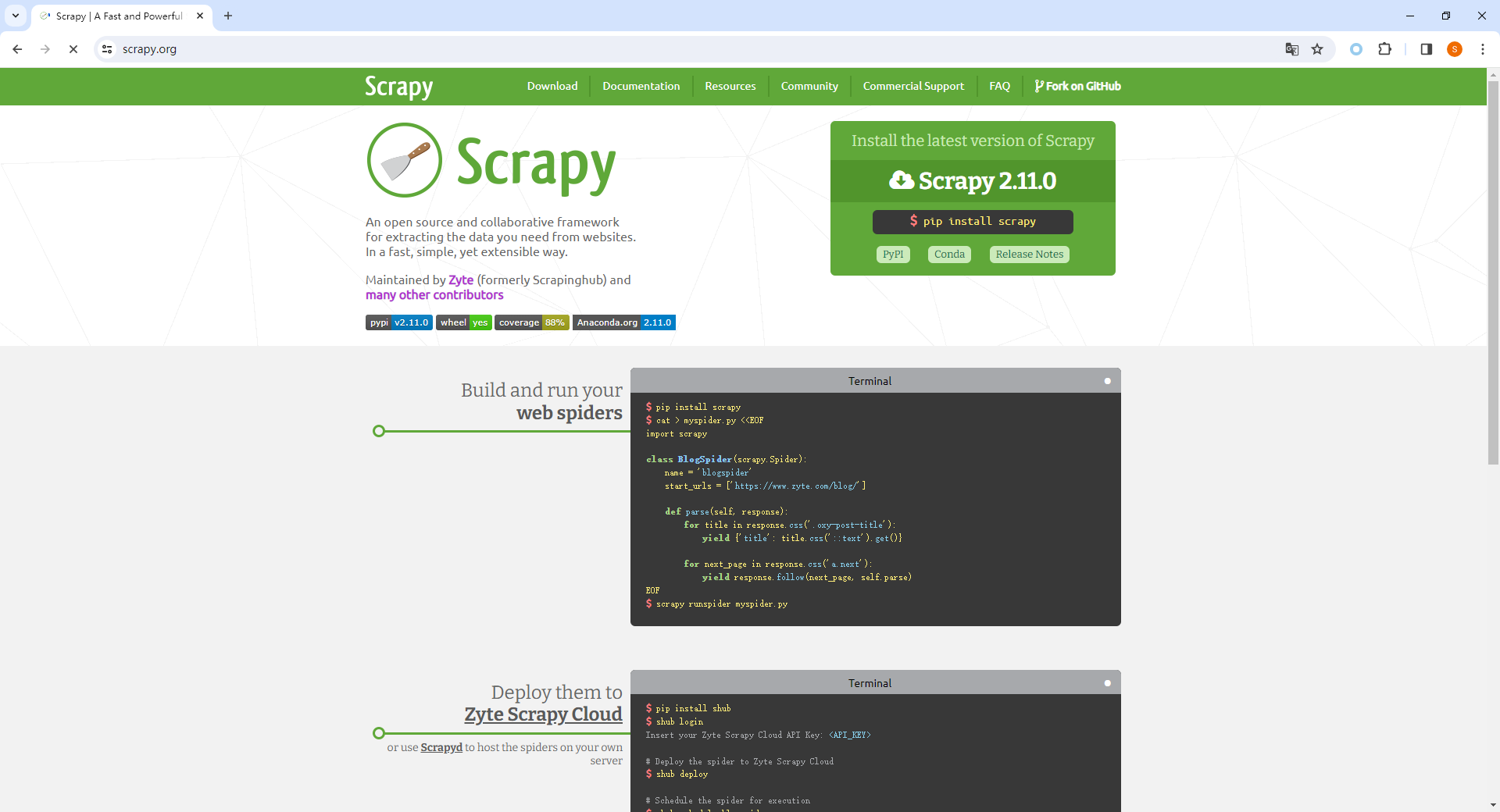Translate this page icon
This screenshot has height=812, width=1500.
tap(1292, 49)
